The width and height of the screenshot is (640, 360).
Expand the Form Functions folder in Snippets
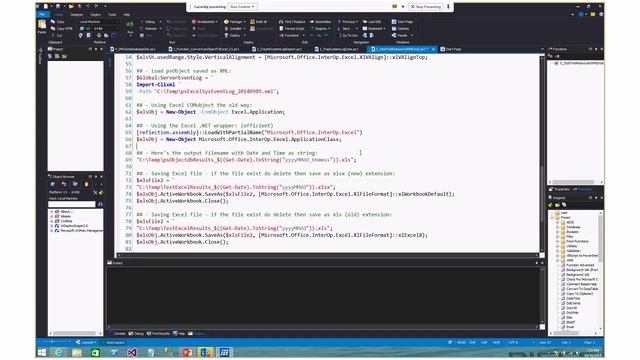tap(558, 241)
